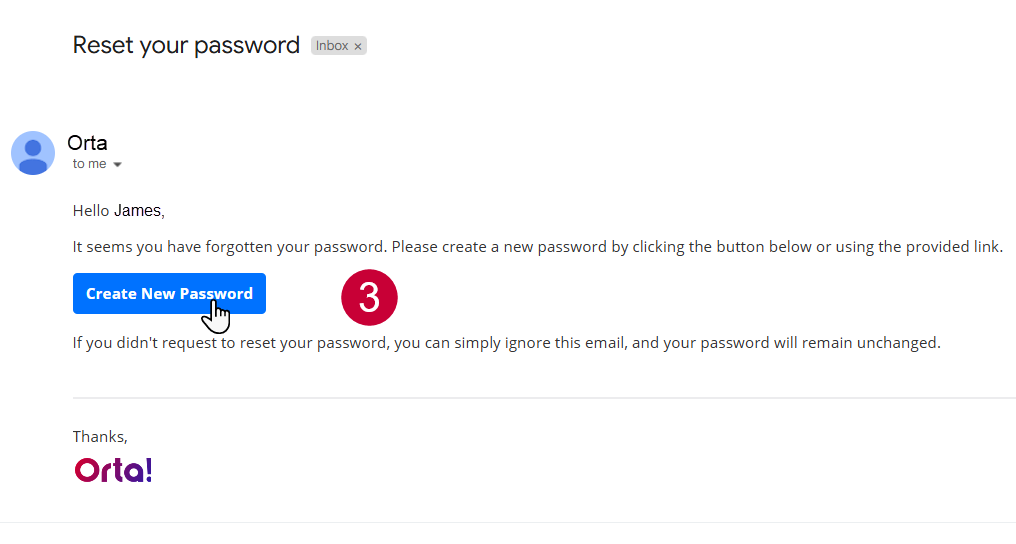Click the divider line below Orta logo
1016x544 pixels.
[508, 522]
